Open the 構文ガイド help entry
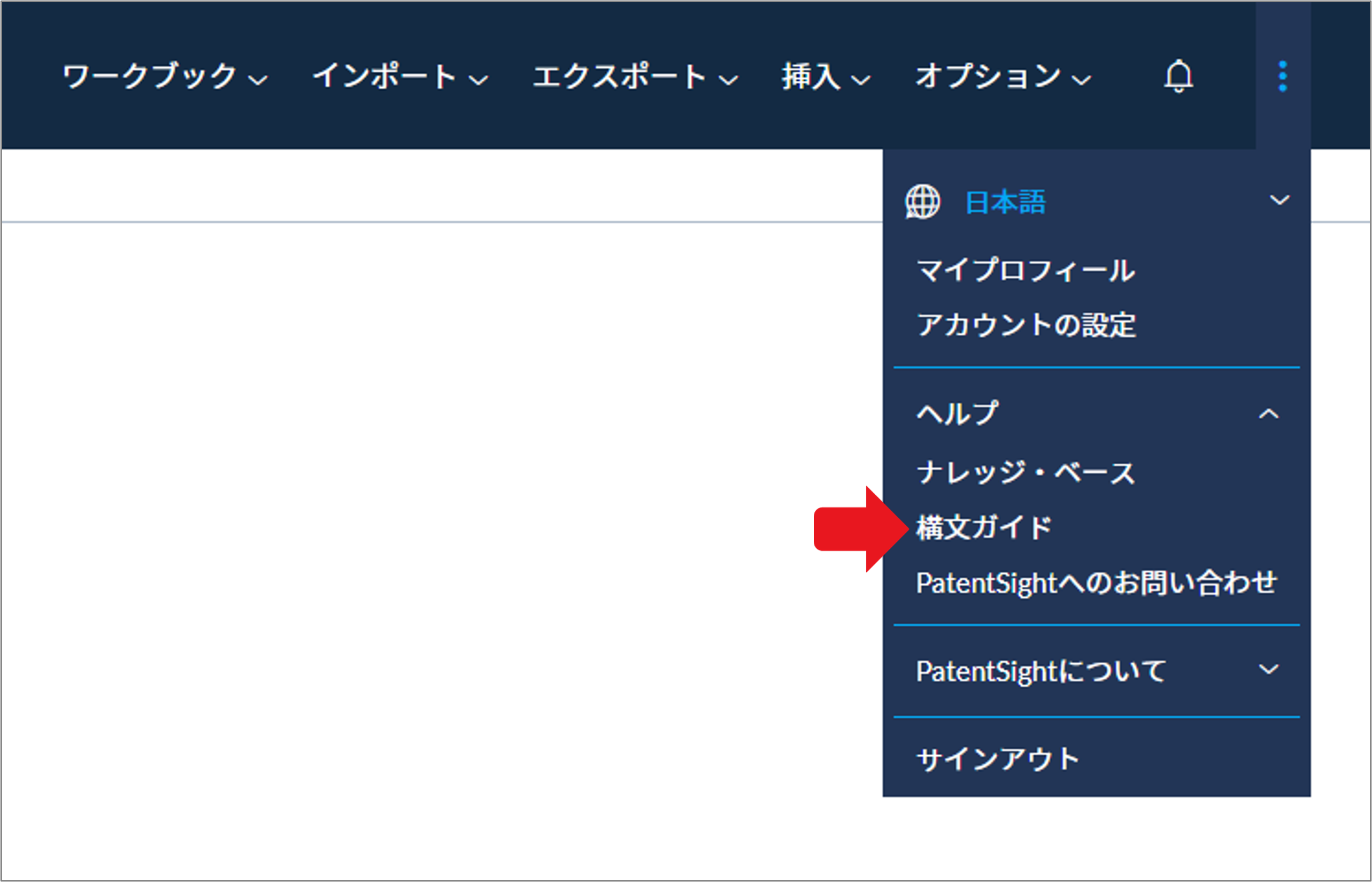 (984, 527)
